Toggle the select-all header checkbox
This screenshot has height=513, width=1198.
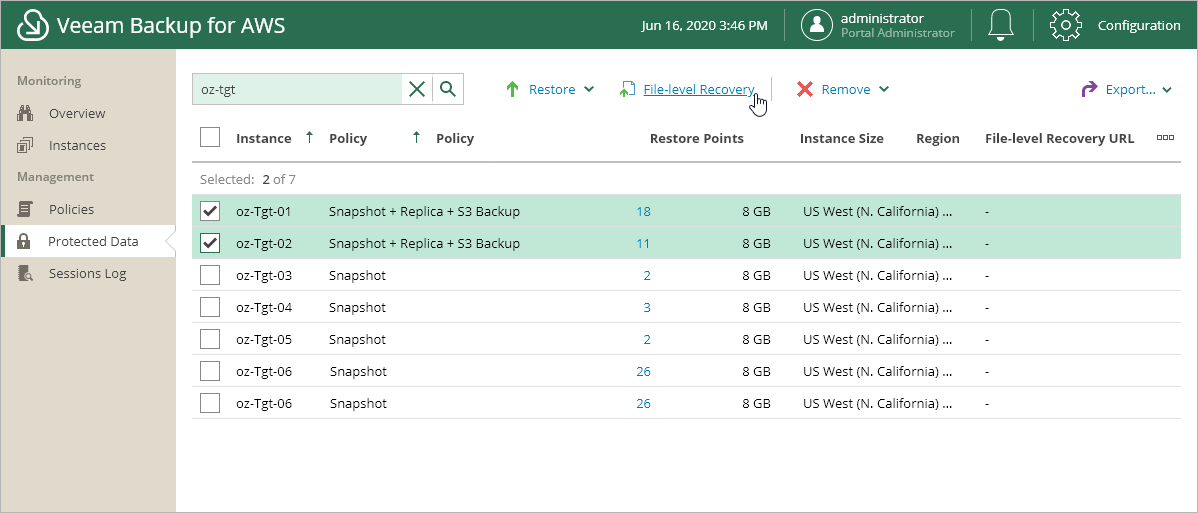[209, 138]
